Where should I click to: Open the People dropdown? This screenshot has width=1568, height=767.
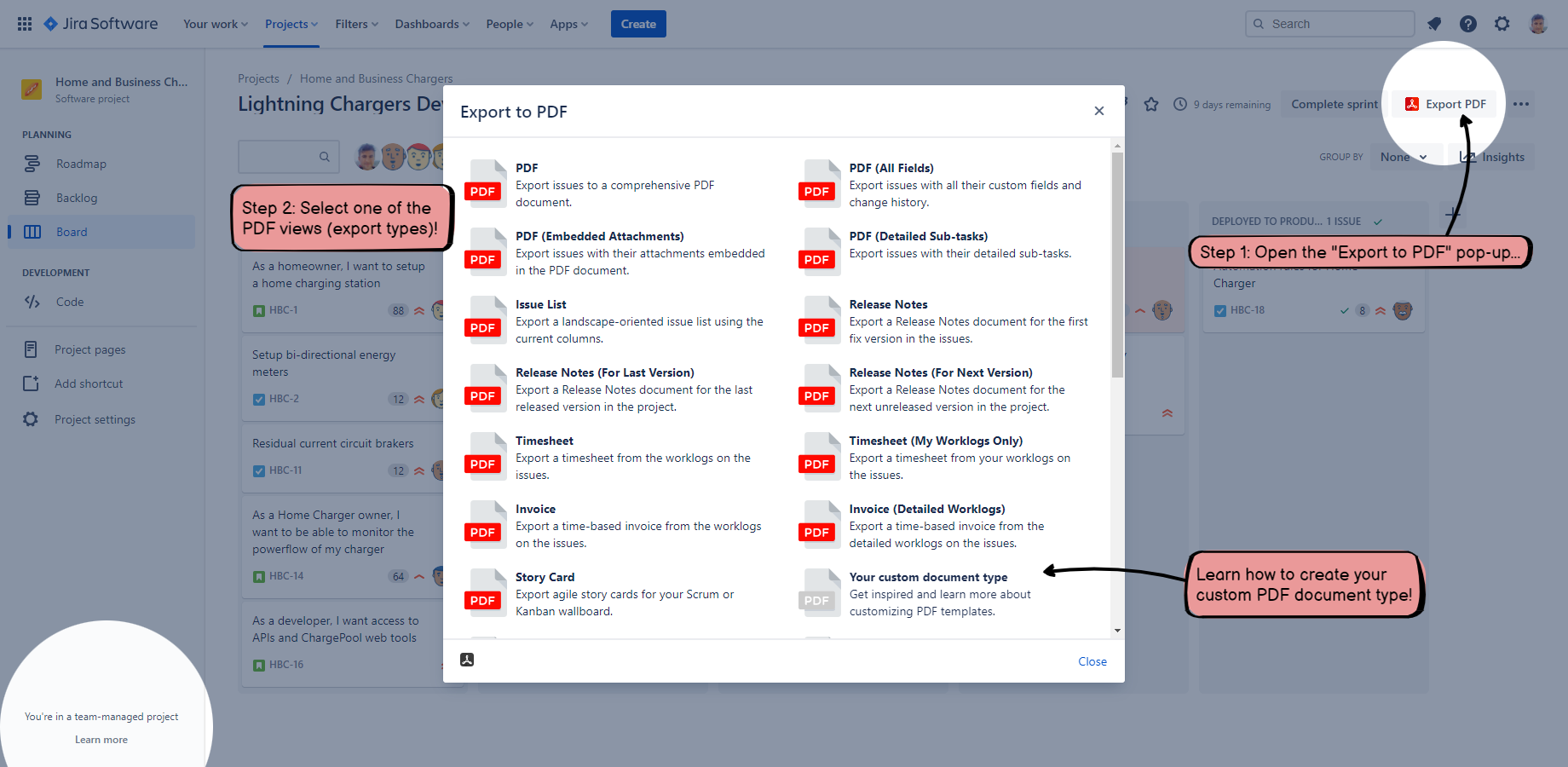(x=510, y=24)
